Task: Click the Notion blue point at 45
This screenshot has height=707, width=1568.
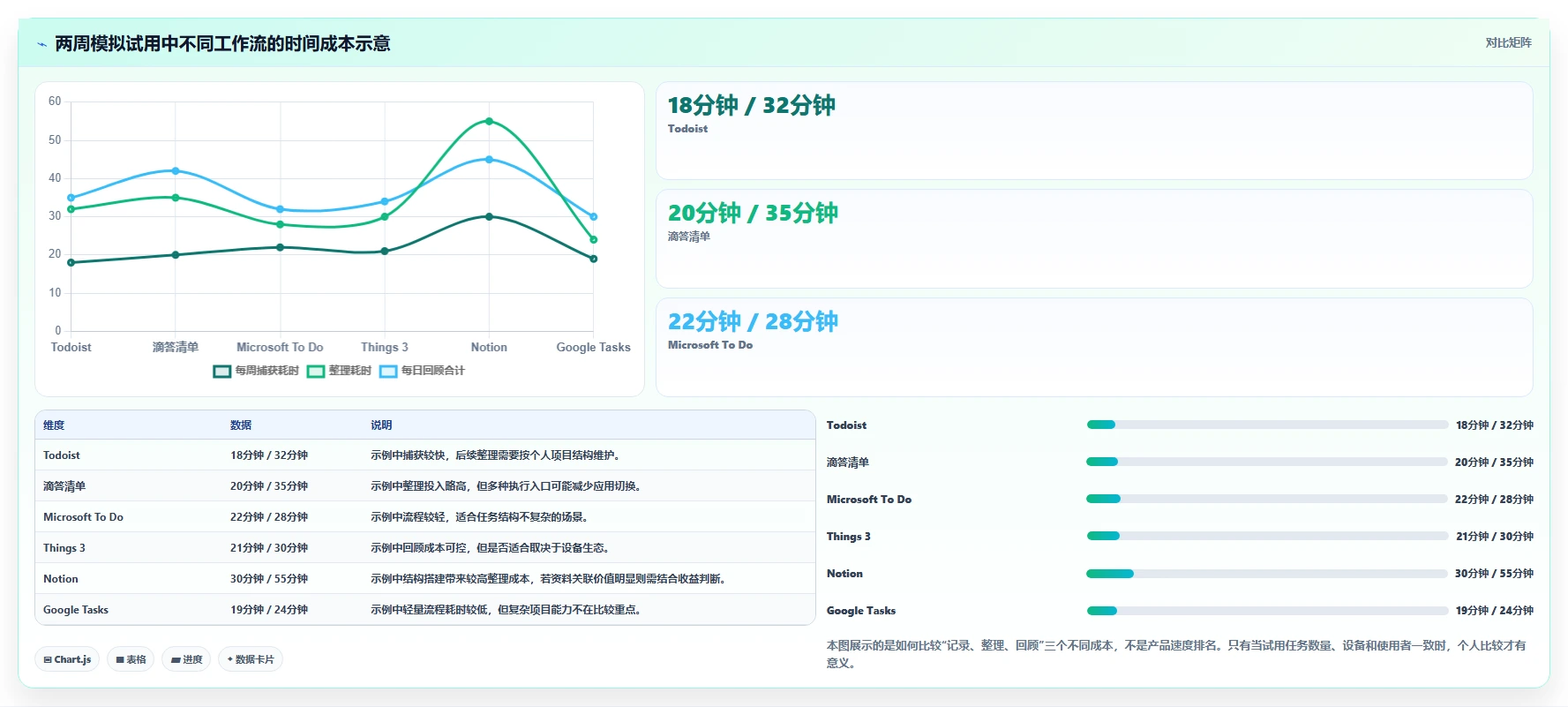Action: (x=489, y=160)
